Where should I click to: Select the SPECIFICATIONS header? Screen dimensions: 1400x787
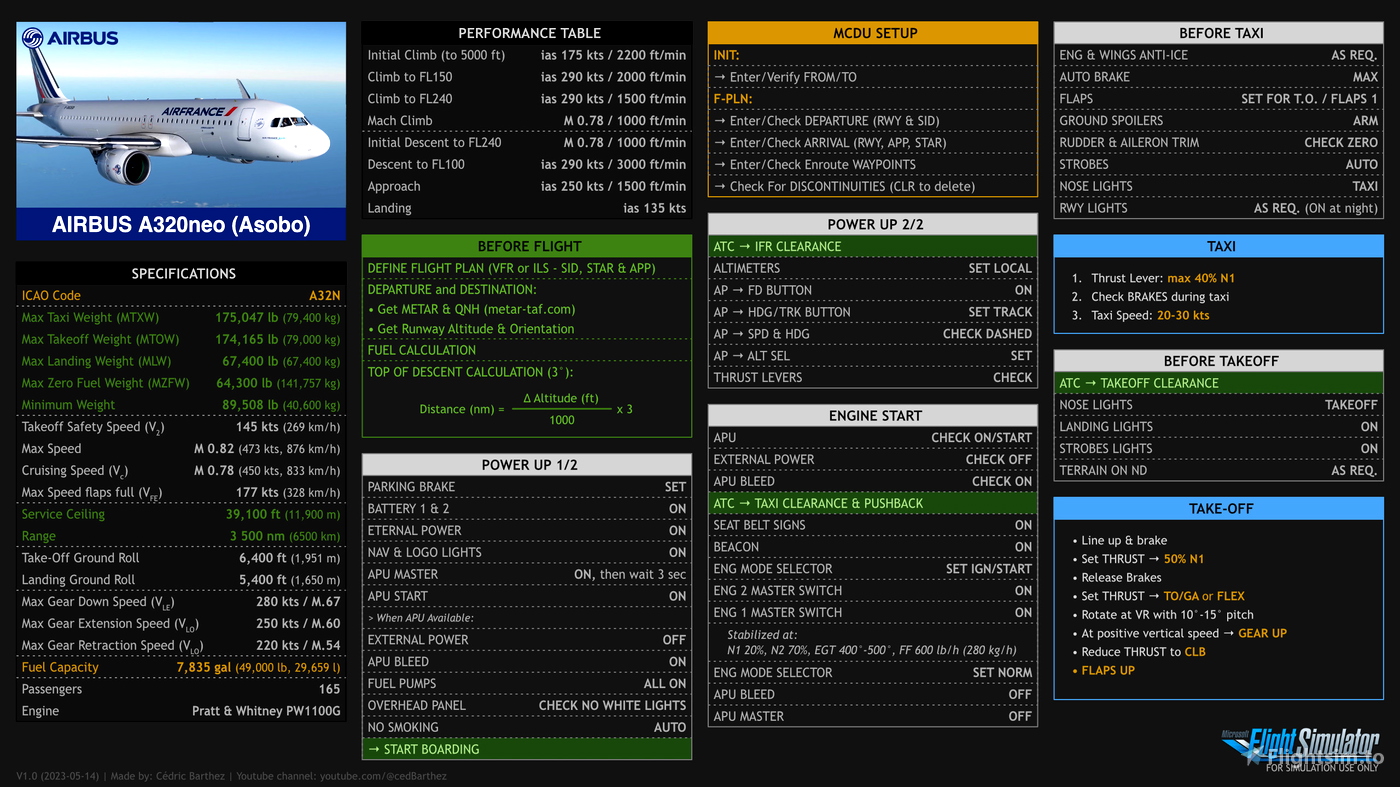click(x=183, y=273)
